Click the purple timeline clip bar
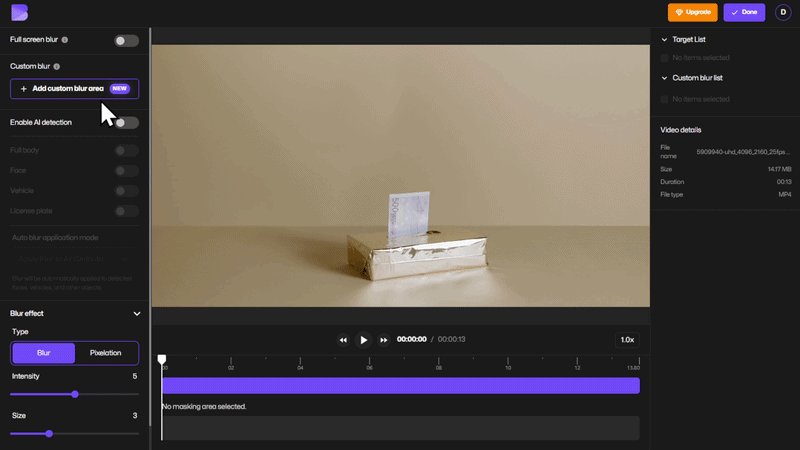 point(401,386)
